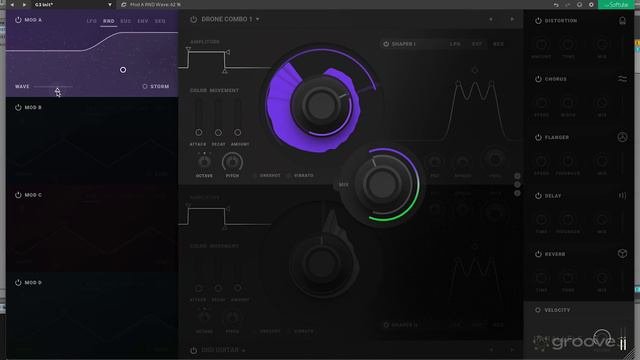Image resolution: width=640 pixels, height=360 pixels.
Task: Select previous sound for Drone Combo layer
Action: click(491, 19)
